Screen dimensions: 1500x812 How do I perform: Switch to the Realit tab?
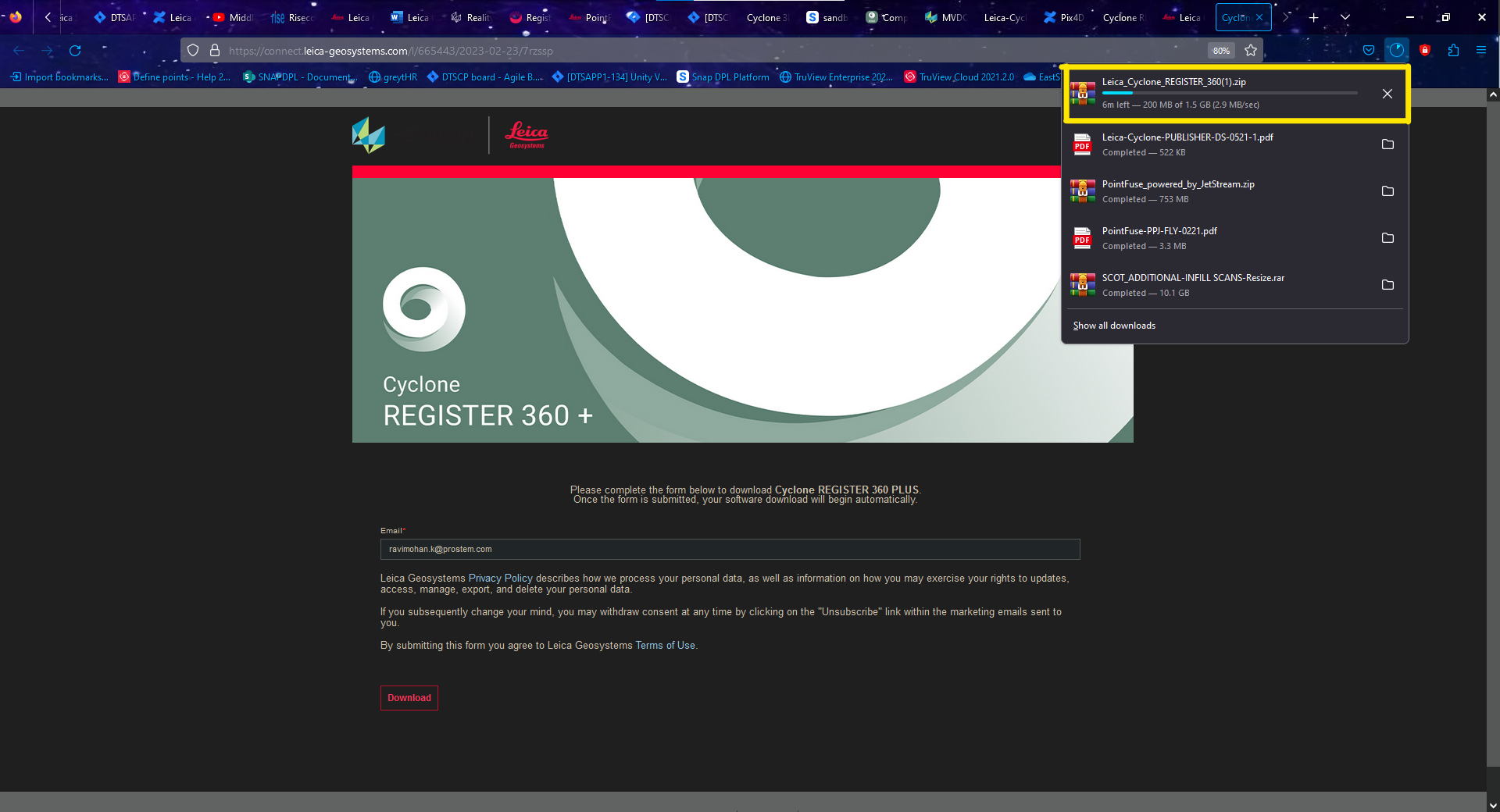click(470, 17)
